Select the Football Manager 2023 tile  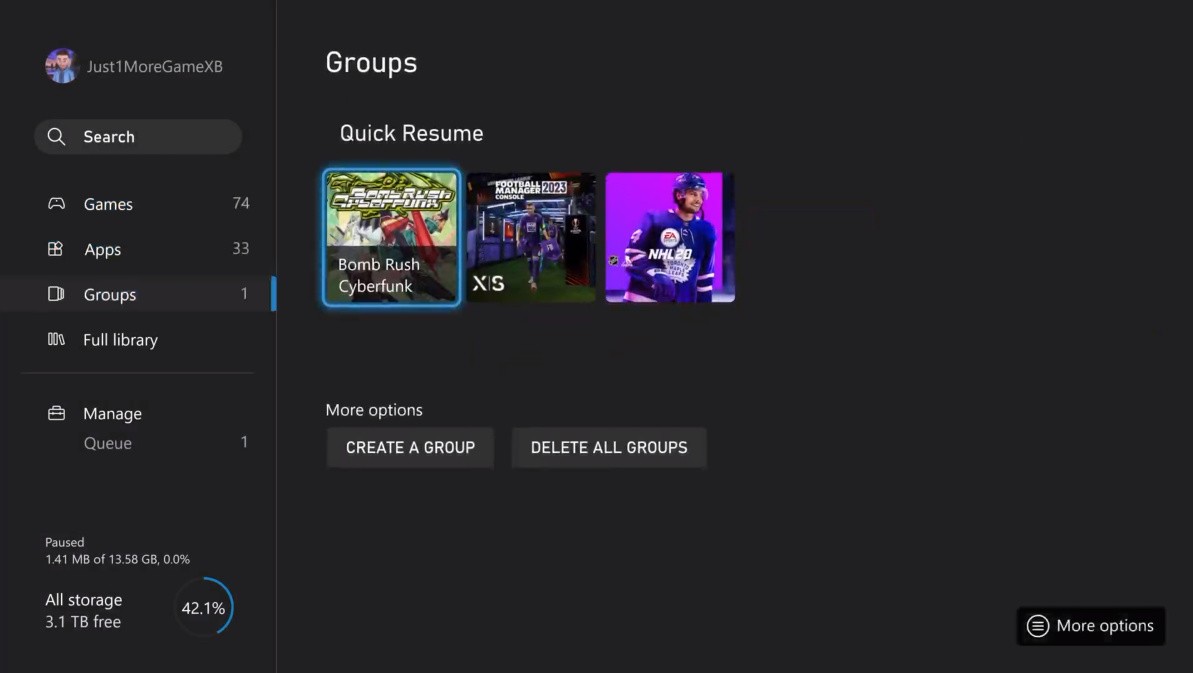point(531,237)
